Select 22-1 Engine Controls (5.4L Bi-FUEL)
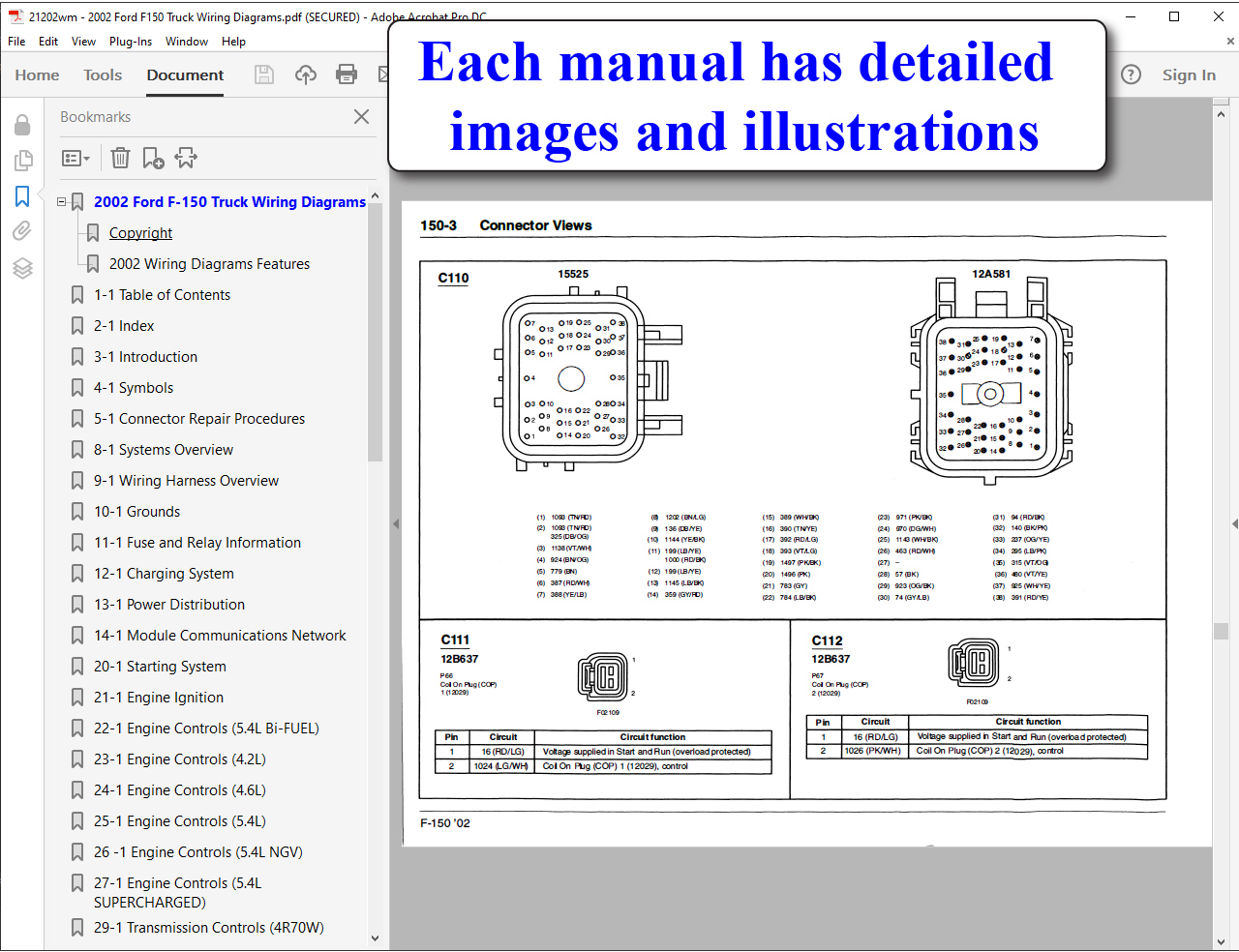The width and height of the screenshot is (1239, 952). [x=206, y=729]
